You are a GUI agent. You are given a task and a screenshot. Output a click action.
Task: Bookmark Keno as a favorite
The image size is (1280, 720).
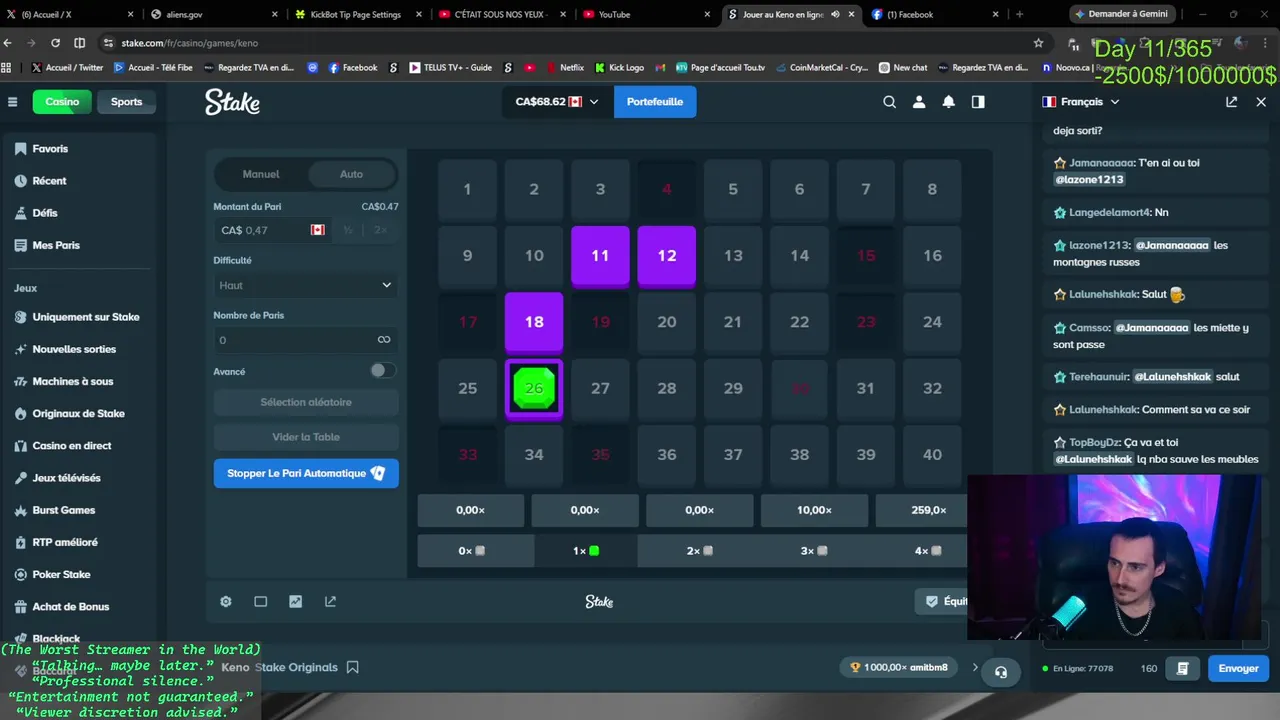352,667
